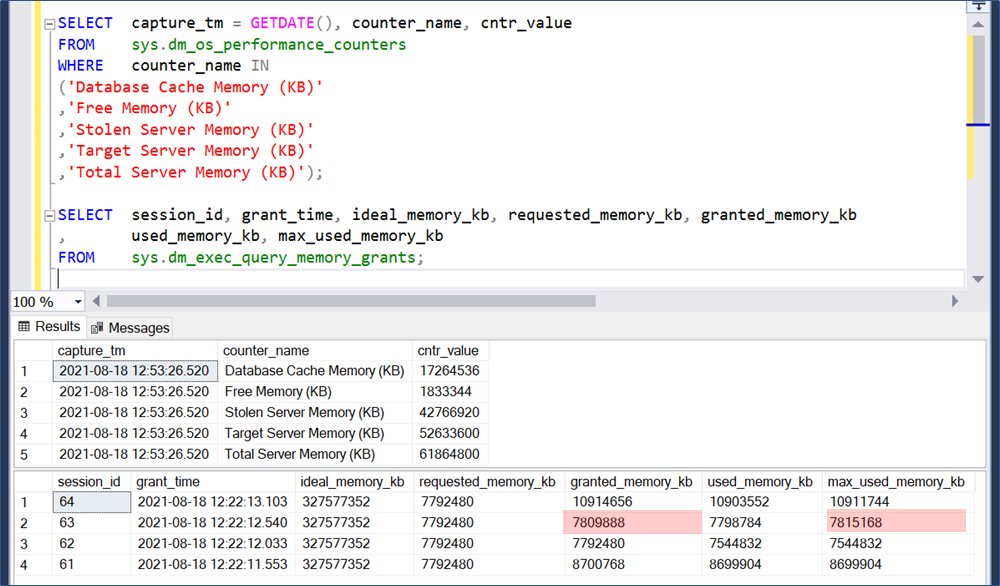Viewport: 1000px width, 586px height.
Task: Click the row 4 header of the memory grants grid
Action: pyautogui.click(x=33, y=565)
